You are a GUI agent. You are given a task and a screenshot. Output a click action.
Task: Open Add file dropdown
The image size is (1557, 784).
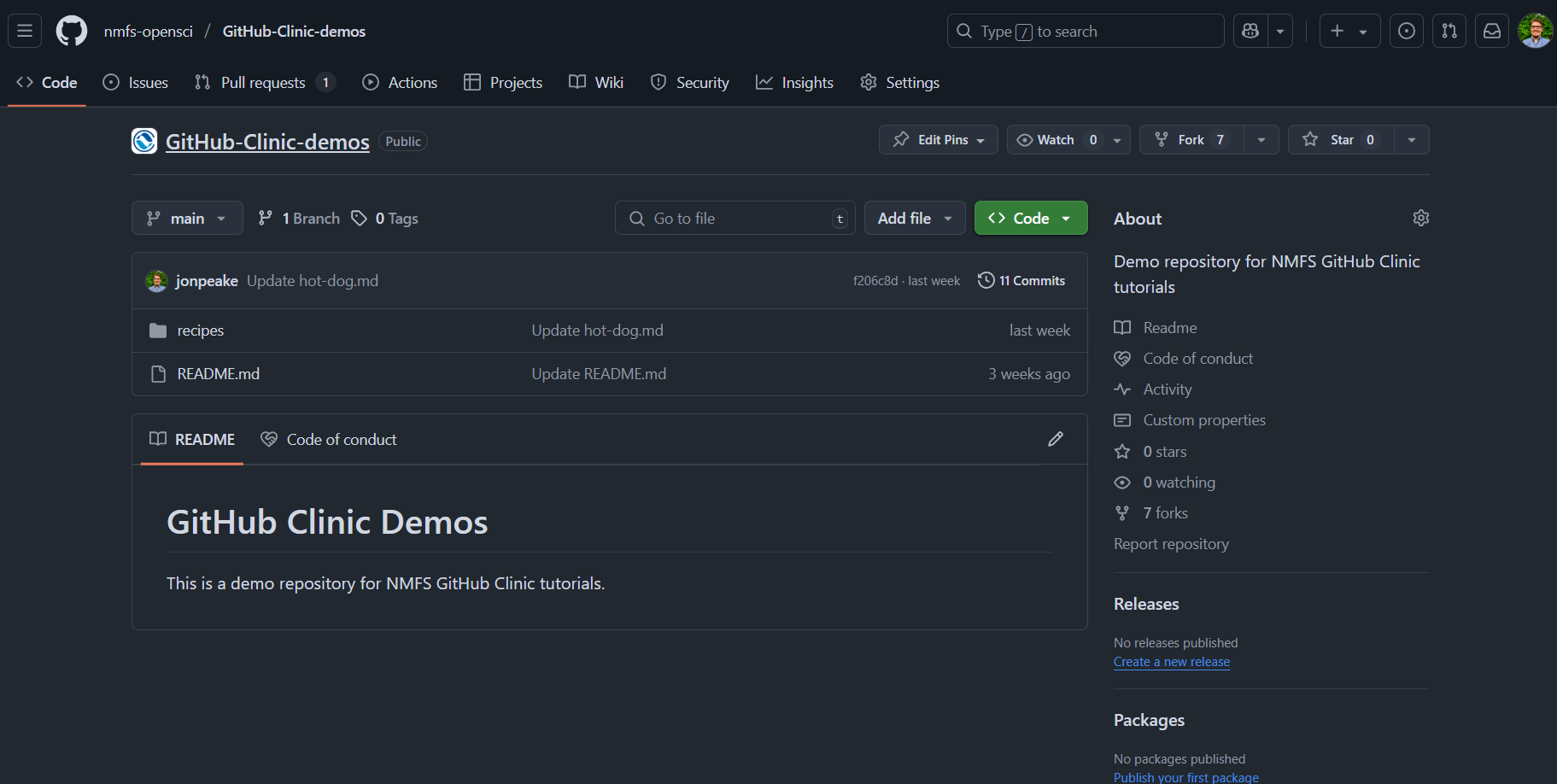pos(915,218)
